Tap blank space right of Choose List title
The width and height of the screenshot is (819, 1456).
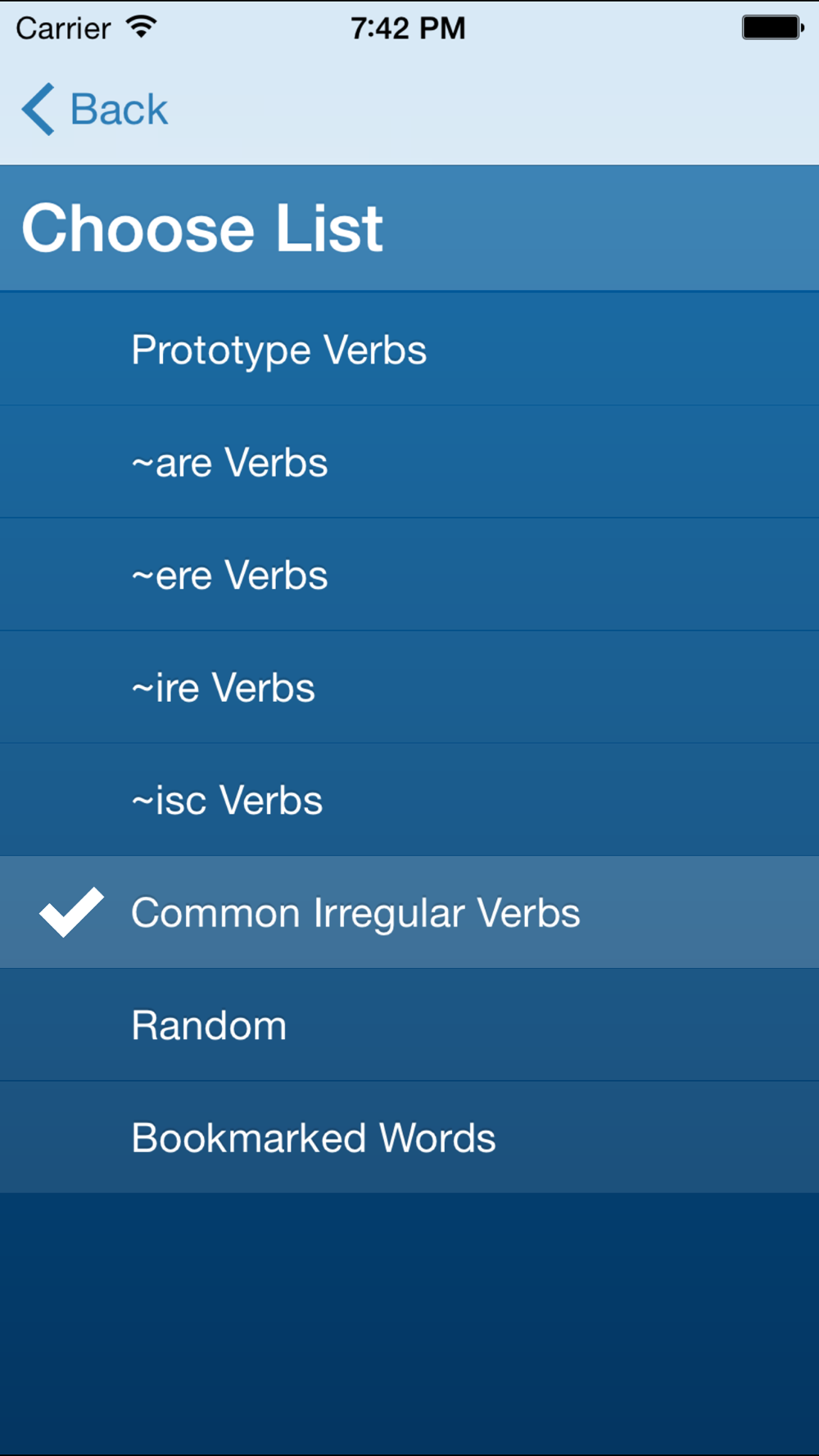[x=606, y=228]
